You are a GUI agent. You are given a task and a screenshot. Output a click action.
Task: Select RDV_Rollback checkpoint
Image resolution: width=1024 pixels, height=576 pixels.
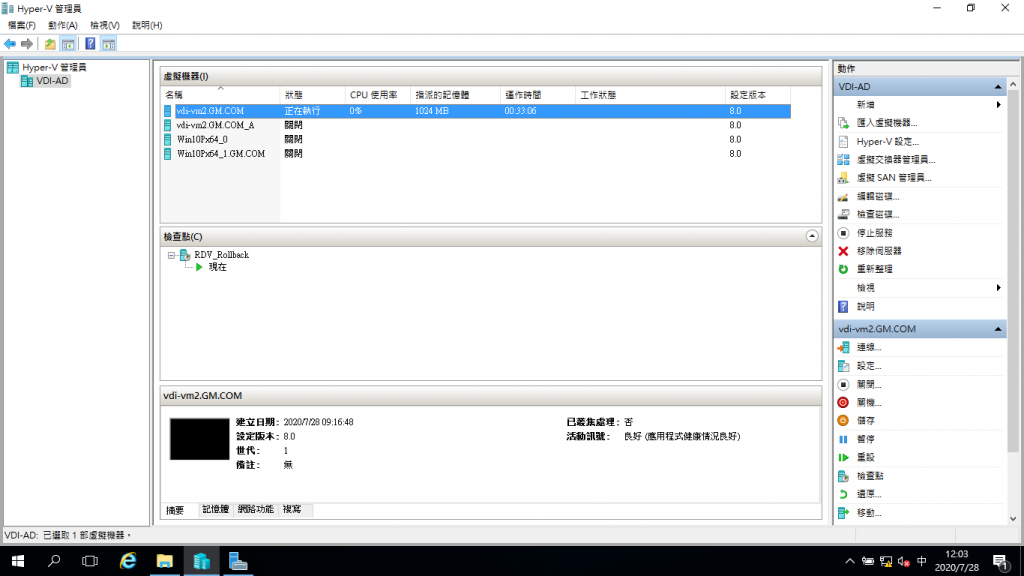click(221, 255)
